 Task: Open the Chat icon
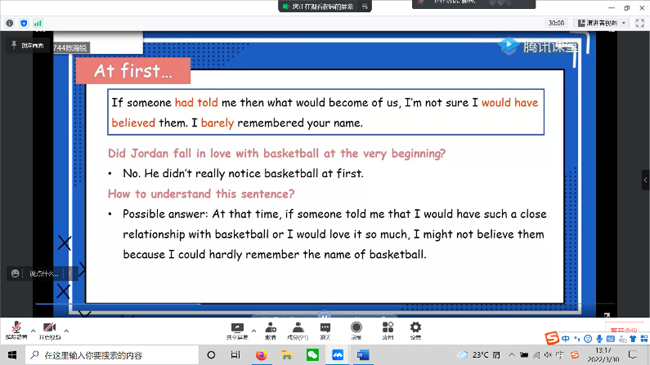tap(325, 331)
